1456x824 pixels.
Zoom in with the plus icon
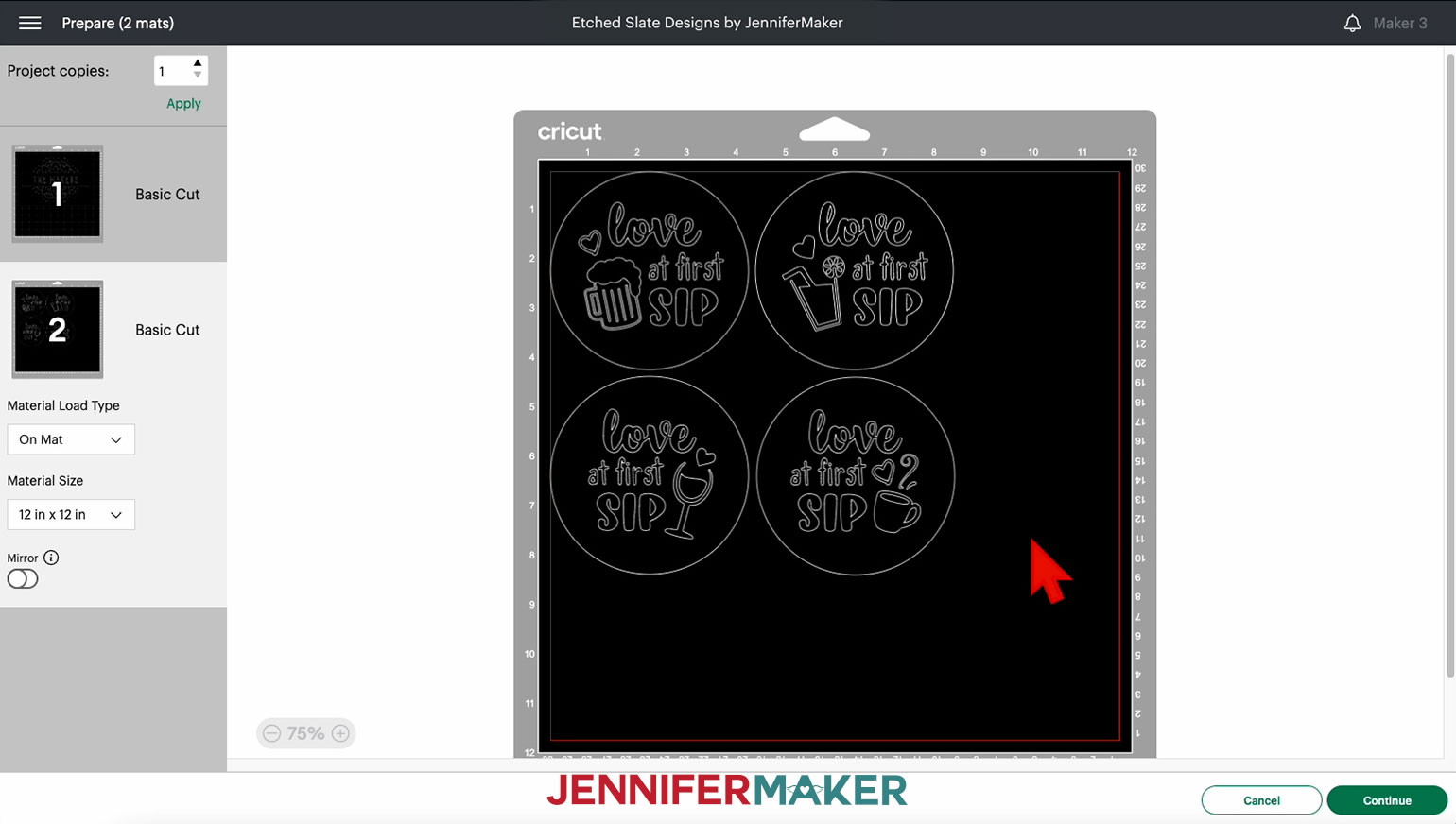click(x=340, y=733)
